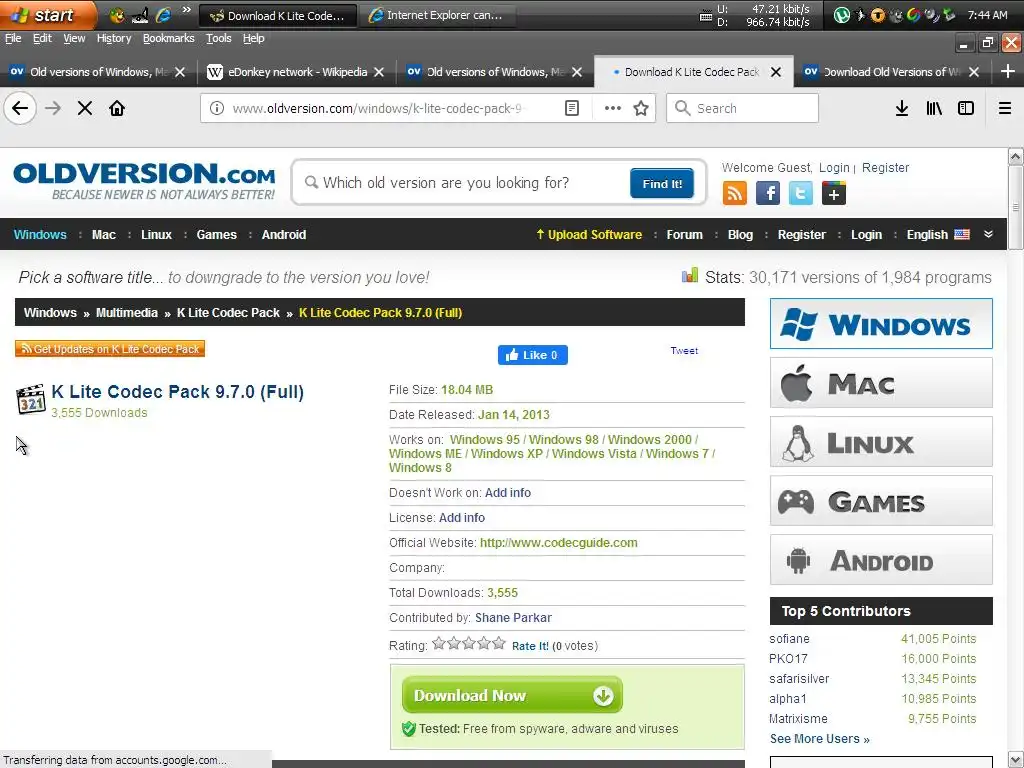1024x768 pixels.
Task: Open sofiane in the Top 5 Contributors
Action: 789,639
